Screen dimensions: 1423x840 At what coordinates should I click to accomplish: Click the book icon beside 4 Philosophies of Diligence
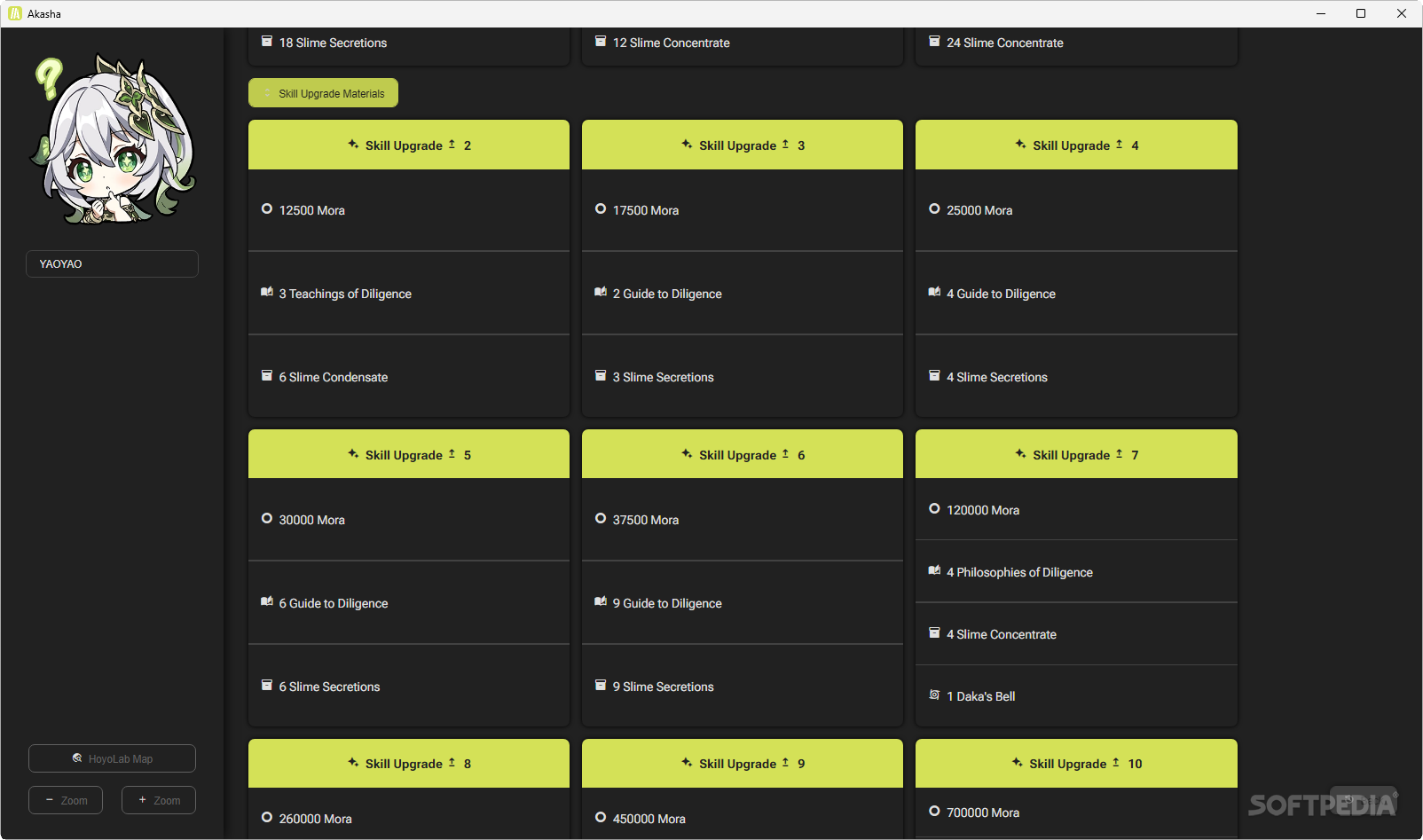pyautogui.click(x=934, y=570)
